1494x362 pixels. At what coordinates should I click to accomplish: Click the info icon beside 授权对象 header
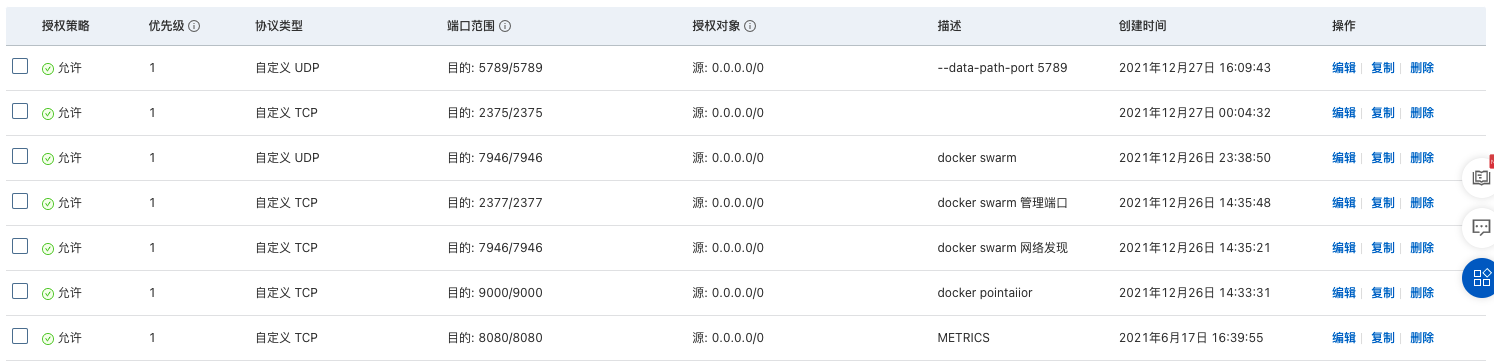pyautogui.click(x=750, y=26)
